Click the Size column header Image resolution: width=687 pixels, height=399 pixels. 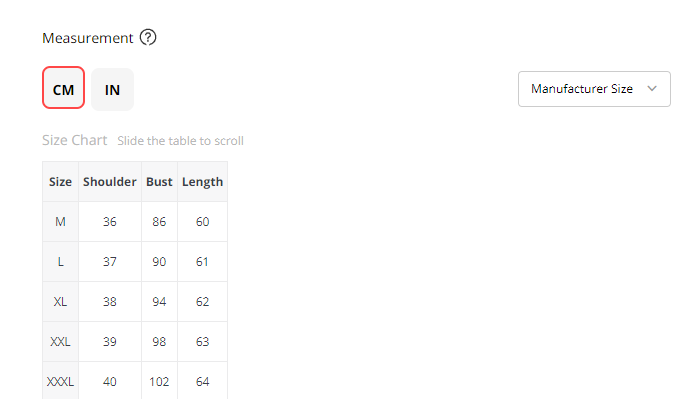click(60, 182)
